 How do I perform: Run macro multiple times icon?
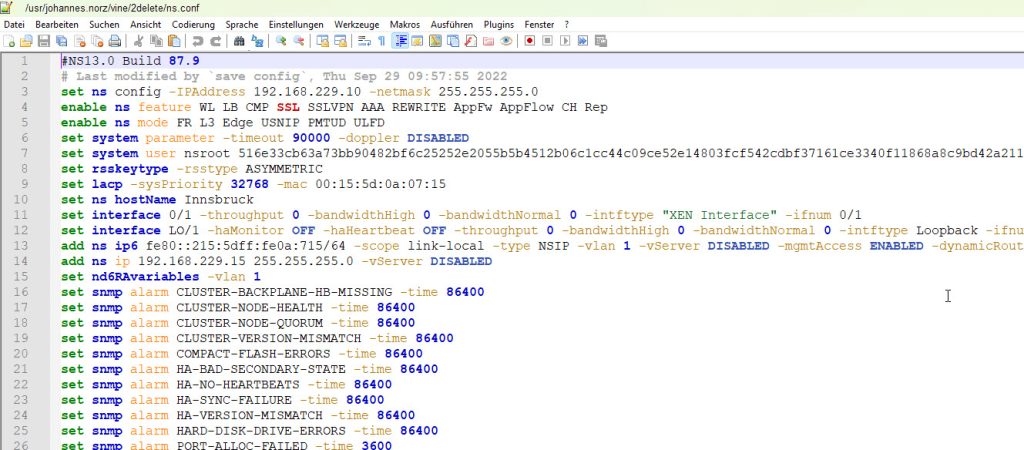click(583, 41)
